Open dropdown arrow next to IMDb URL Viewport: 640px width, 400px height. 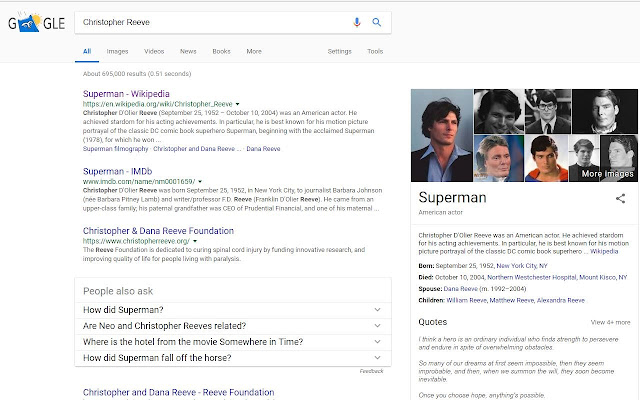click(200, 182)
